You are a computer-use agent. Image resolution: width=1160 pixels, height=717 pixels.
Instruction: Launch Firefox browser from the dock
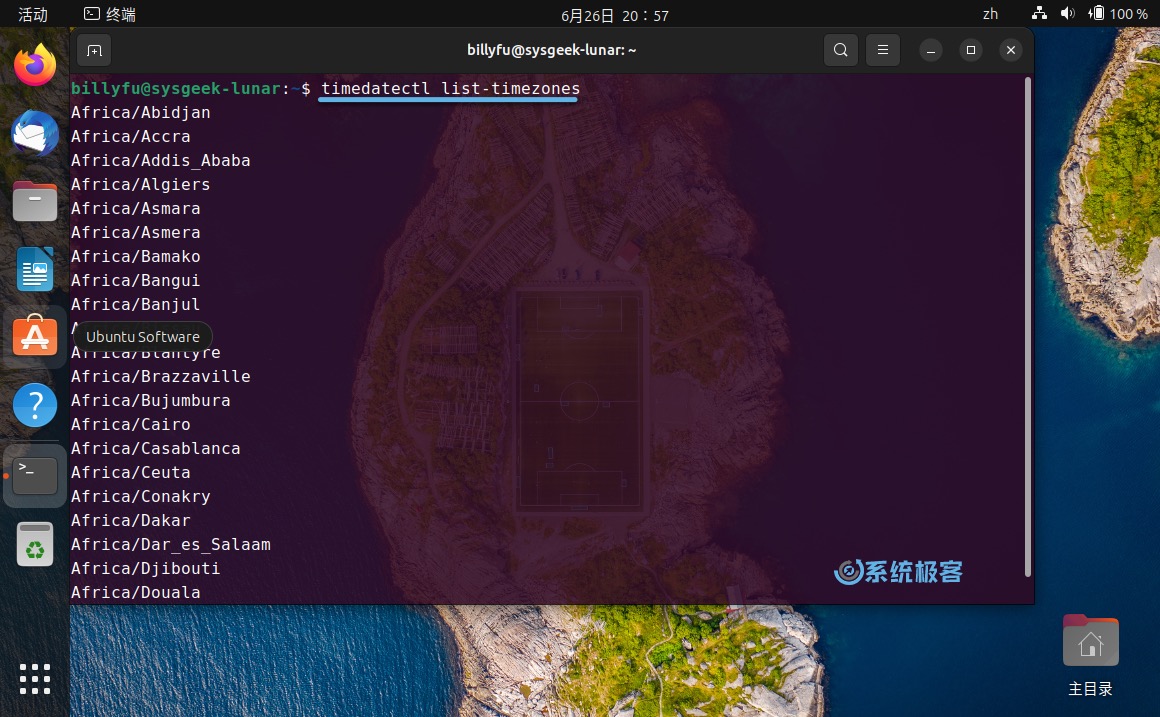35,63
